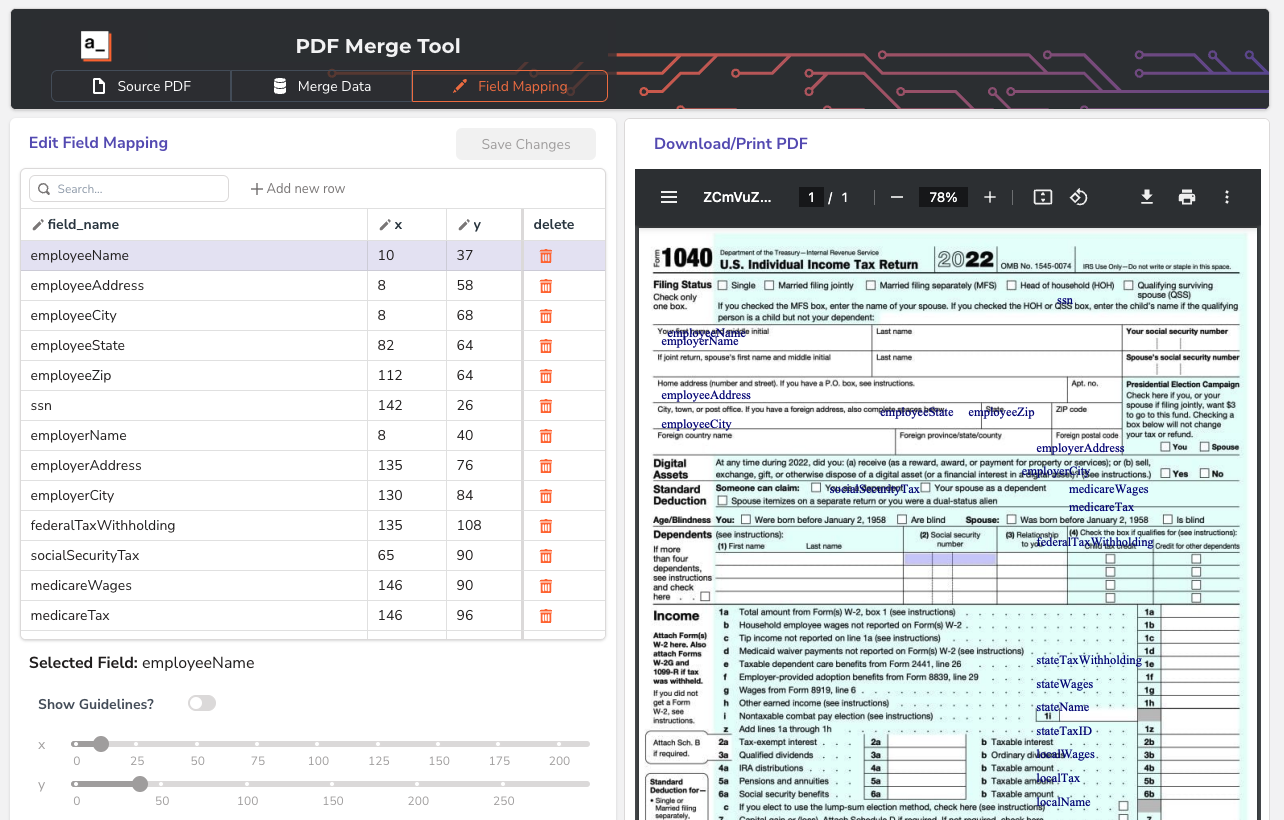Open PDF viewer more actions menu

[1227, 197]
